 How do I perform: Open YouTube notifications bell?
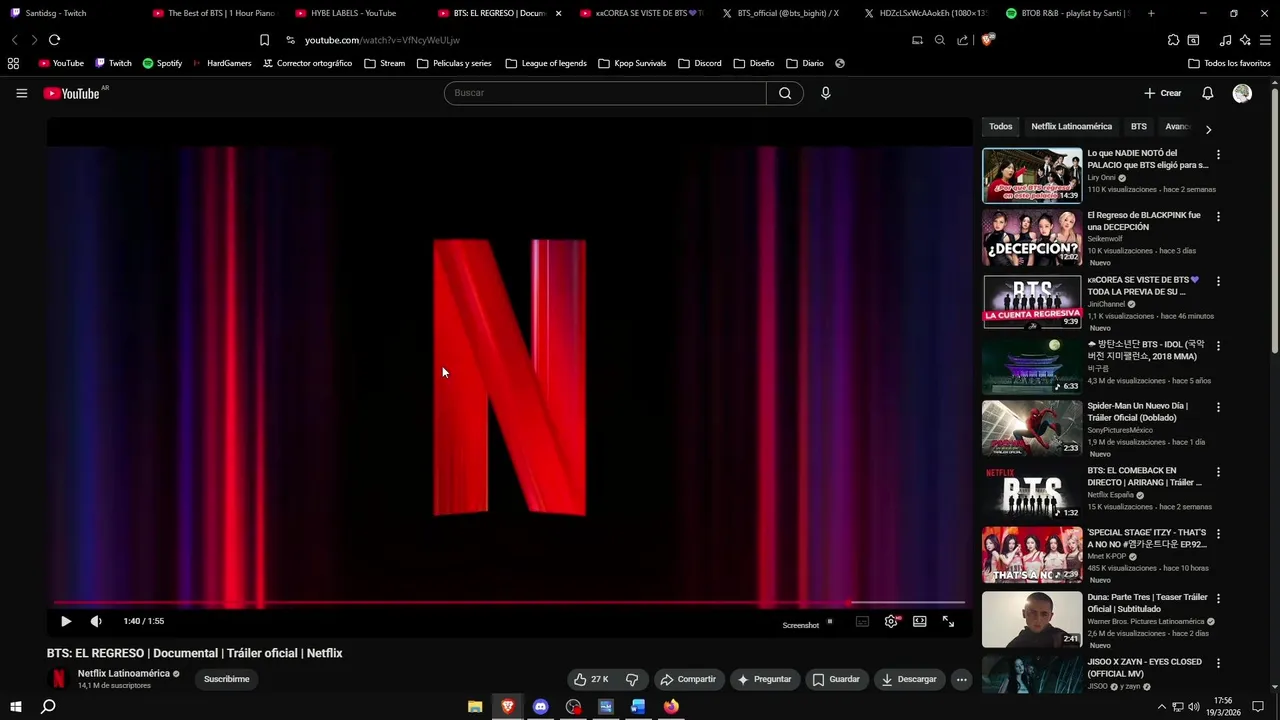coord(1207,93)
